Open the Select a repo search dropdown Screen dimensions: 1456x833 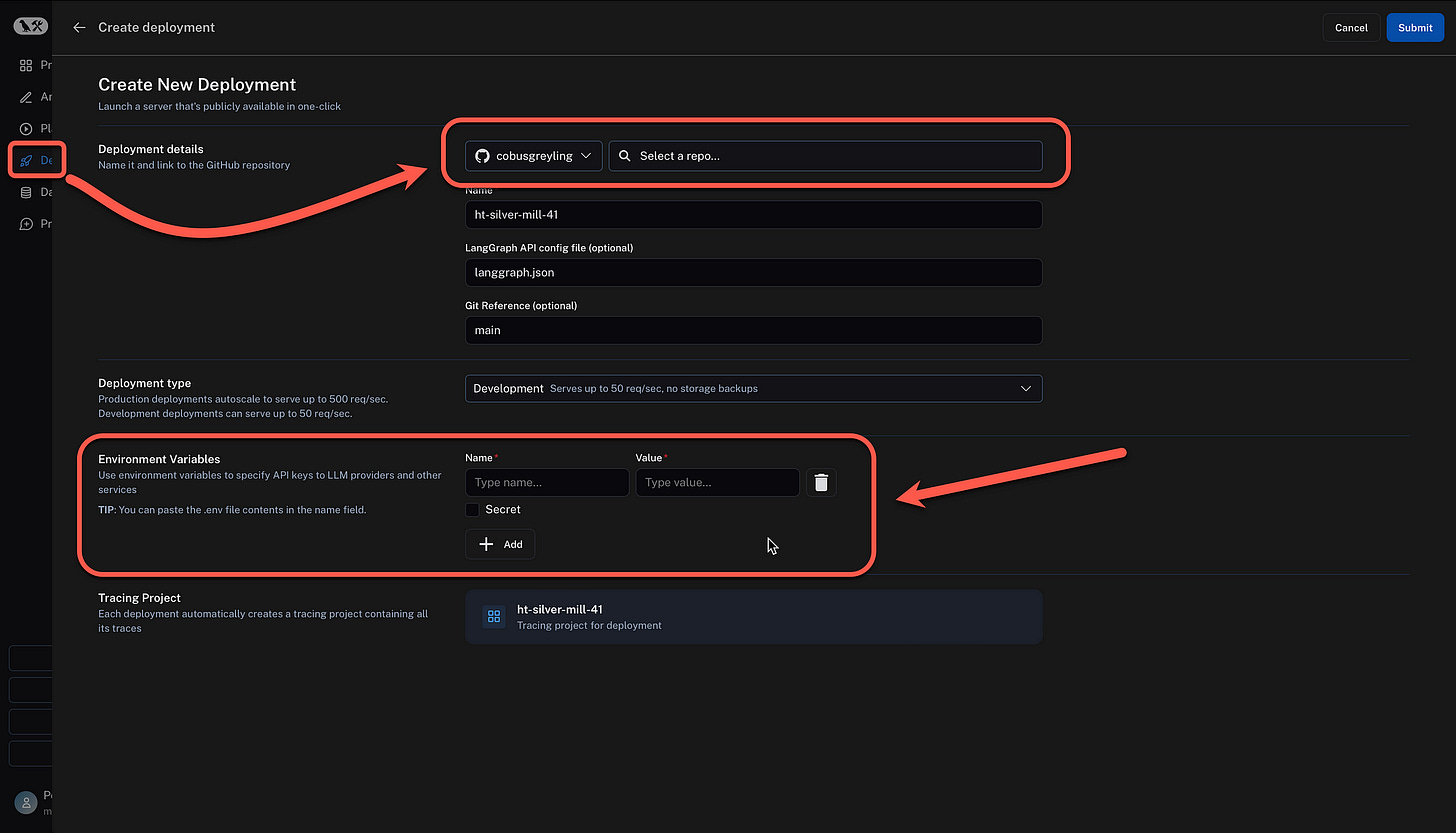click(825, 156)
